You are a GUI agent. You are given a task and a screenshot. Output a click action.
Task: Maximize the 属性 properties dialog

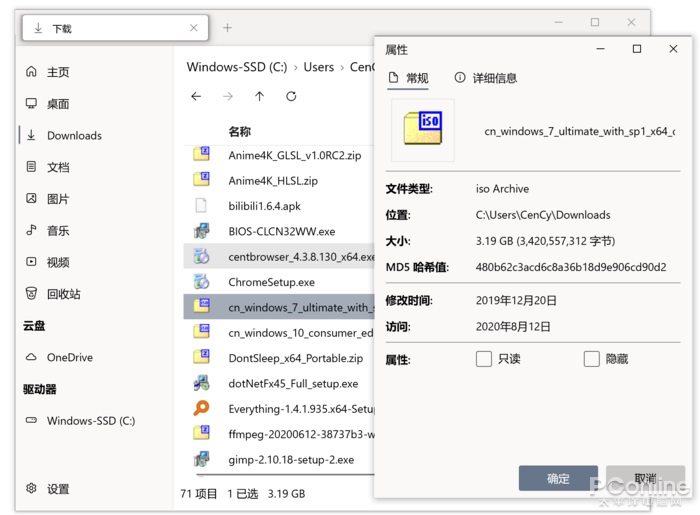point(637,49)
